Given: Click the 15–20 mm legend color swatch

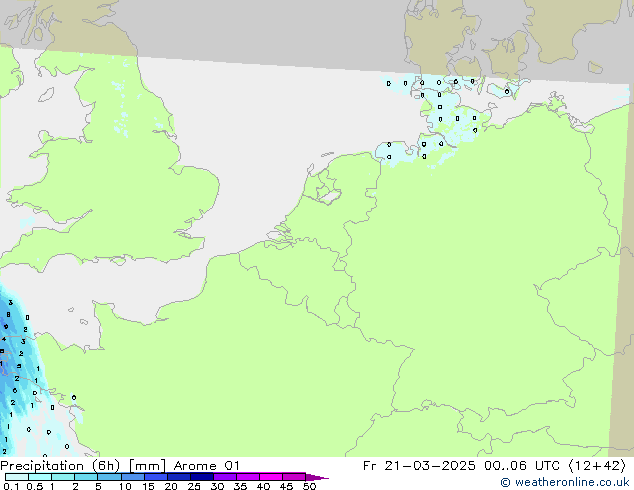Looking at the screenshot, I should (x=155, y=477).
